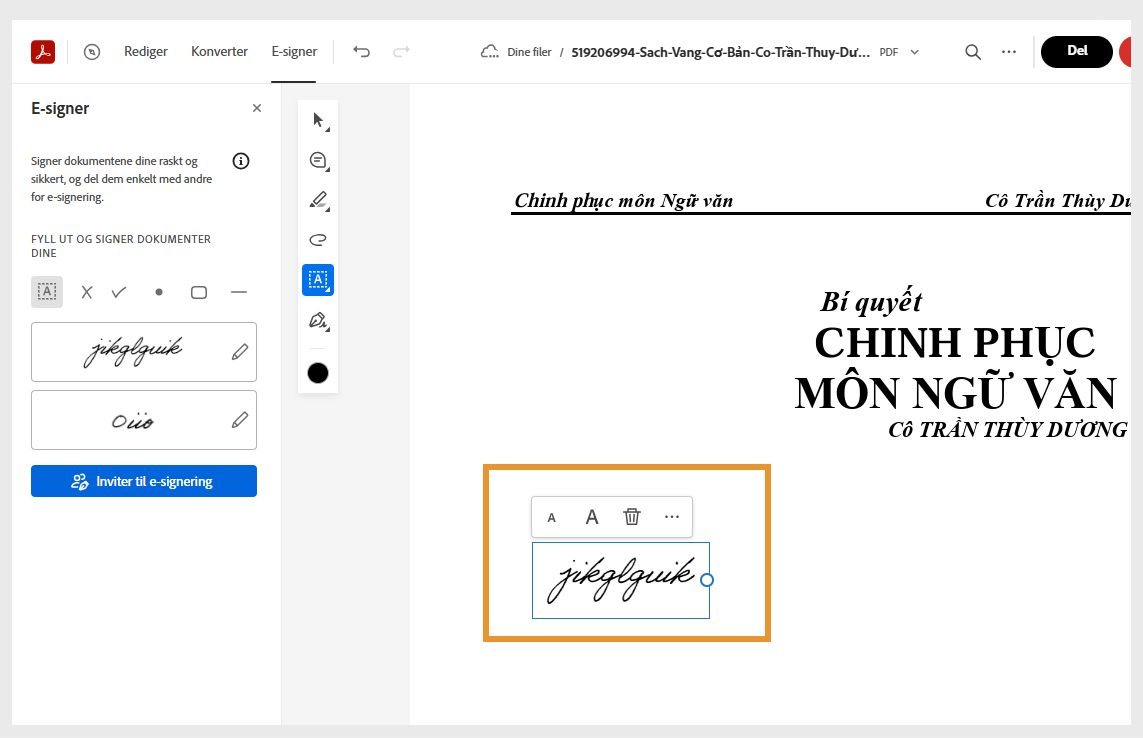Open the cloud storage icon
This screenshot has width=1143, height=738.
pos(490,52)
